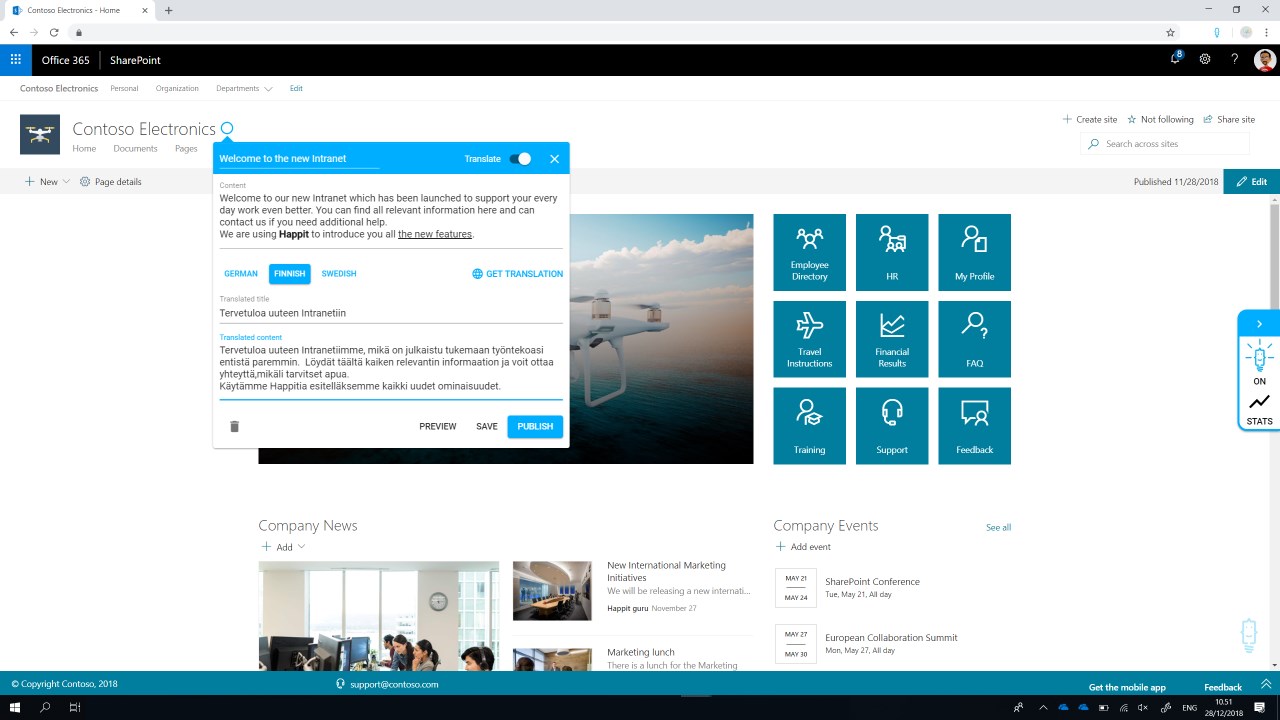1280x720 pixels.
Task: Open the Feedback tile
Action: click(x=974, y=426)
